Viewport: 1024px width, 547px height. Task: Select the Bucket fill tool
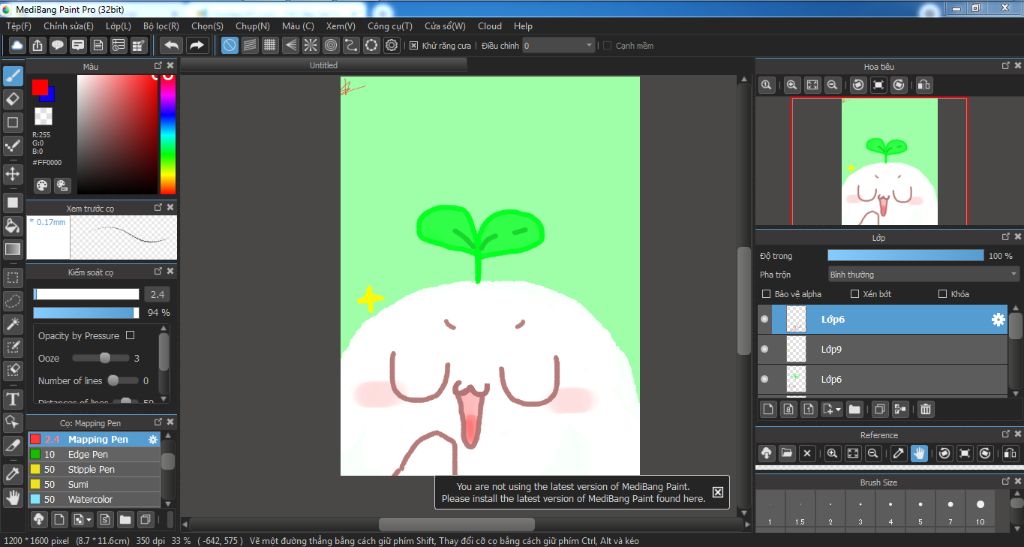pos(13,226)
